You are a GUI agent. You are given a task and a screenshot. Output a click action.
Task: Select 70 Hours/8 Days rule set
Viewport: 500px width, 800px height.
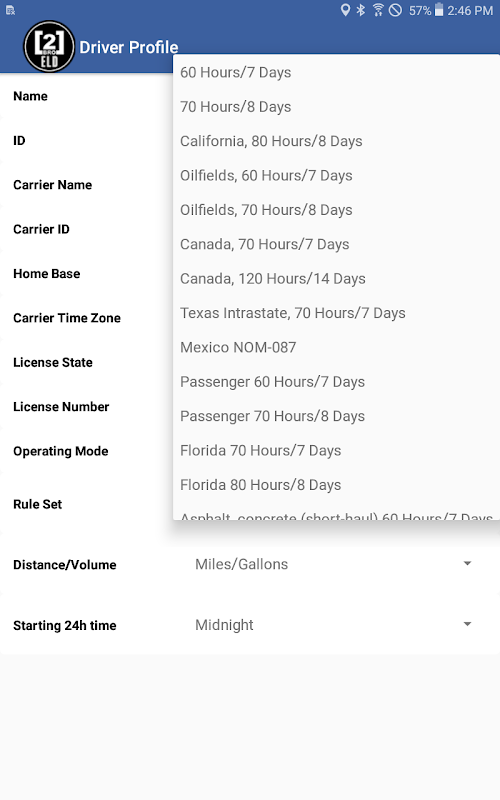tap(336, 107)
